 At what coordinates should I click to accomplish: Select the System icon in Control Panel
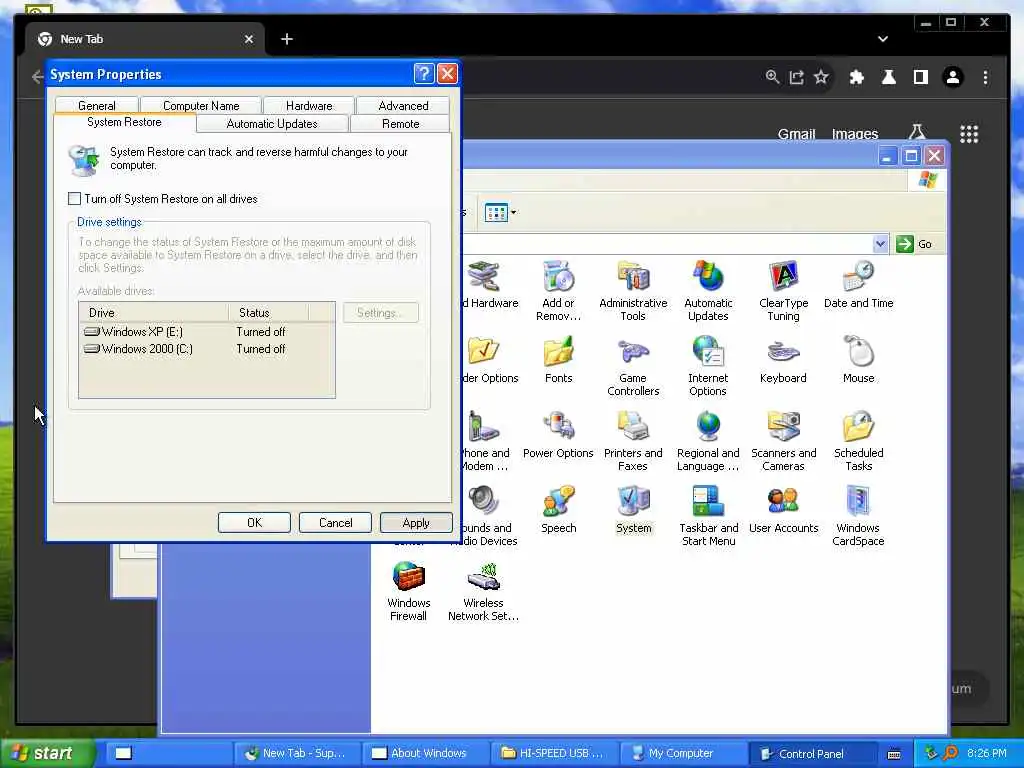[633, 510]
